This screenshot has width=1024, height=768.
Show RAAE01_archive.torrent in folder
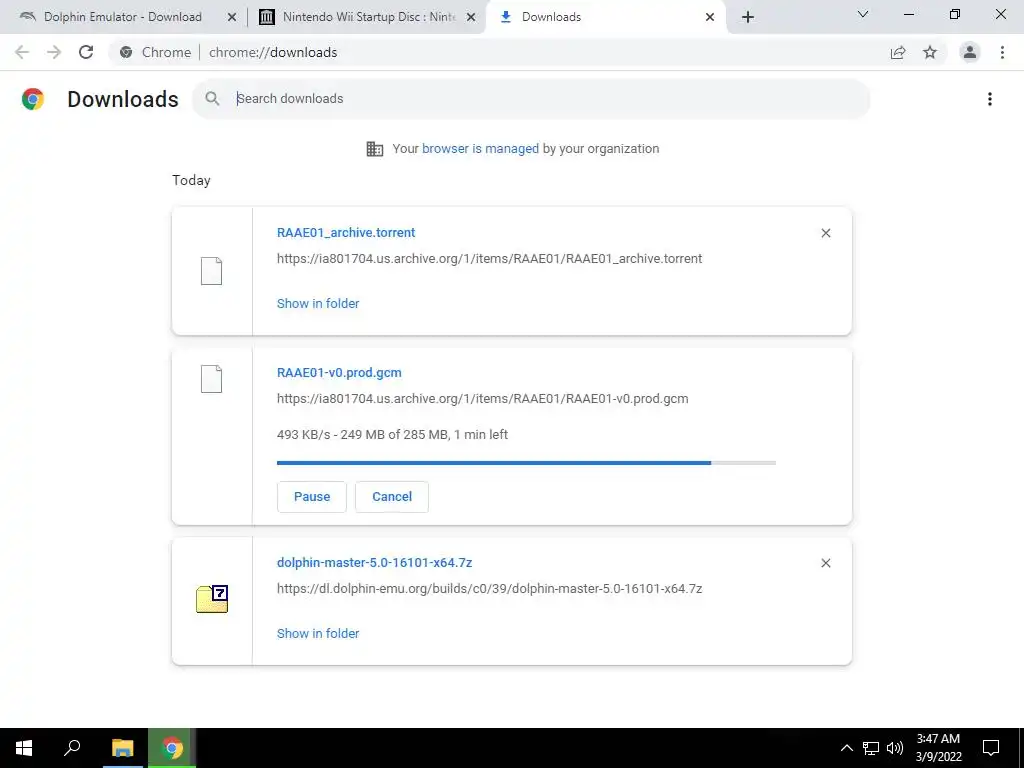(x=318, y=304)
